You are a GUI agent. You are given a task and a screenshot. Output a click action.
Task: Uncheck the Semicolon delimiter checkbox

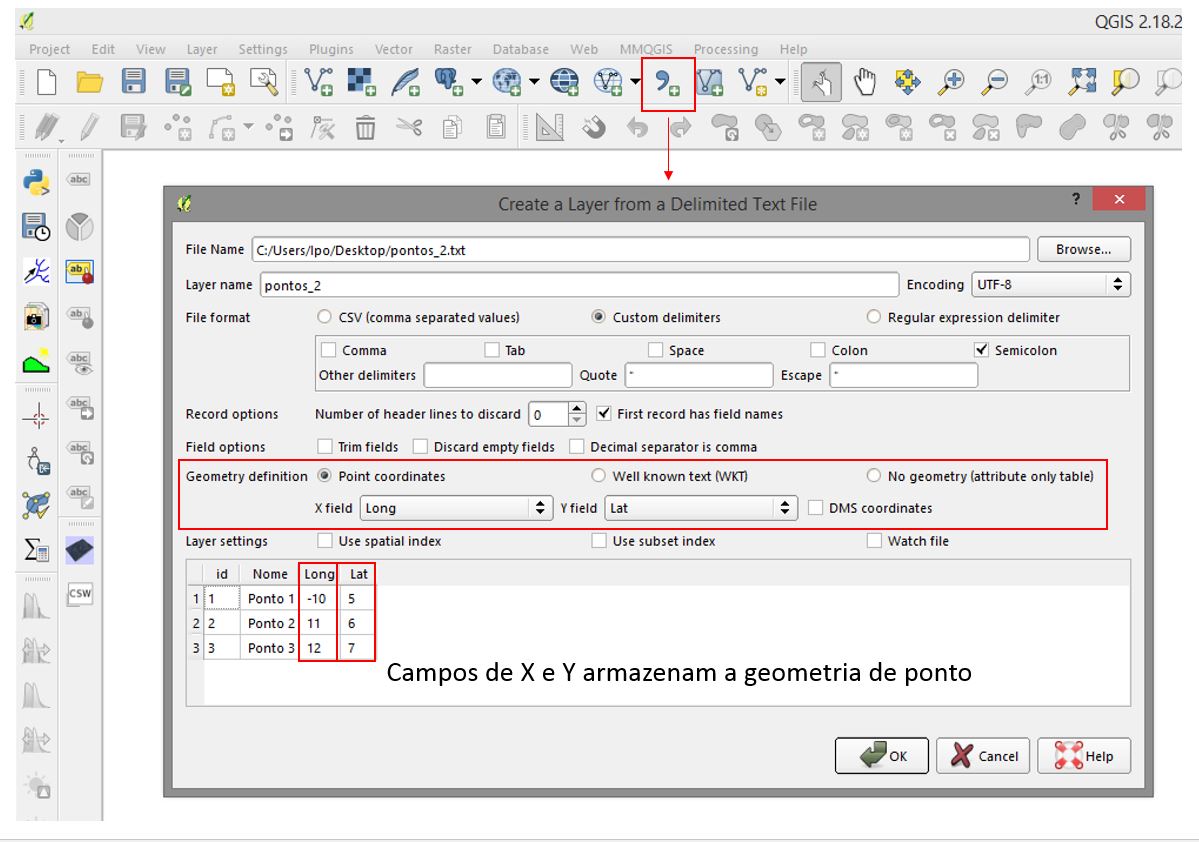[981, 350]
